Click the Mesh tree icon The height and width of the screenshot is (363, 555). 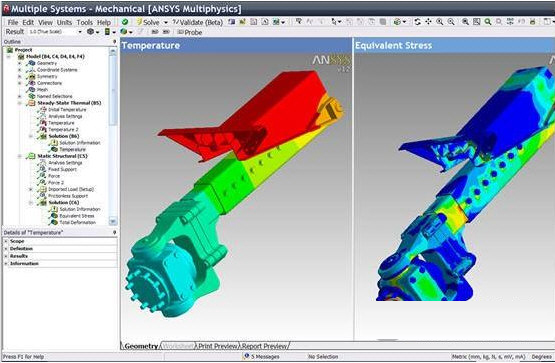32,90
